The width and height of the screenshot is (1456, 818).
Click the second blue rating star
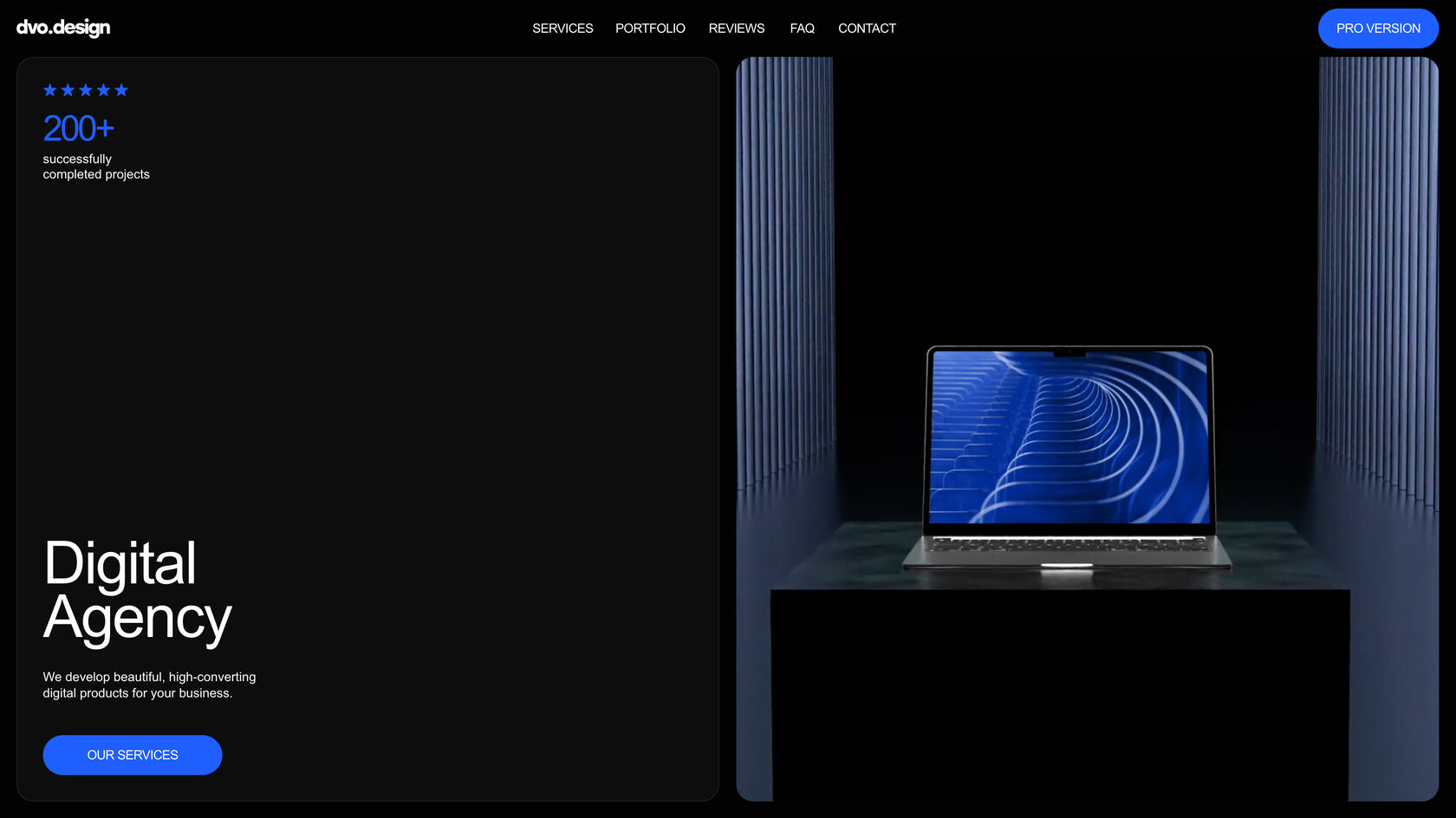[68, 90]
